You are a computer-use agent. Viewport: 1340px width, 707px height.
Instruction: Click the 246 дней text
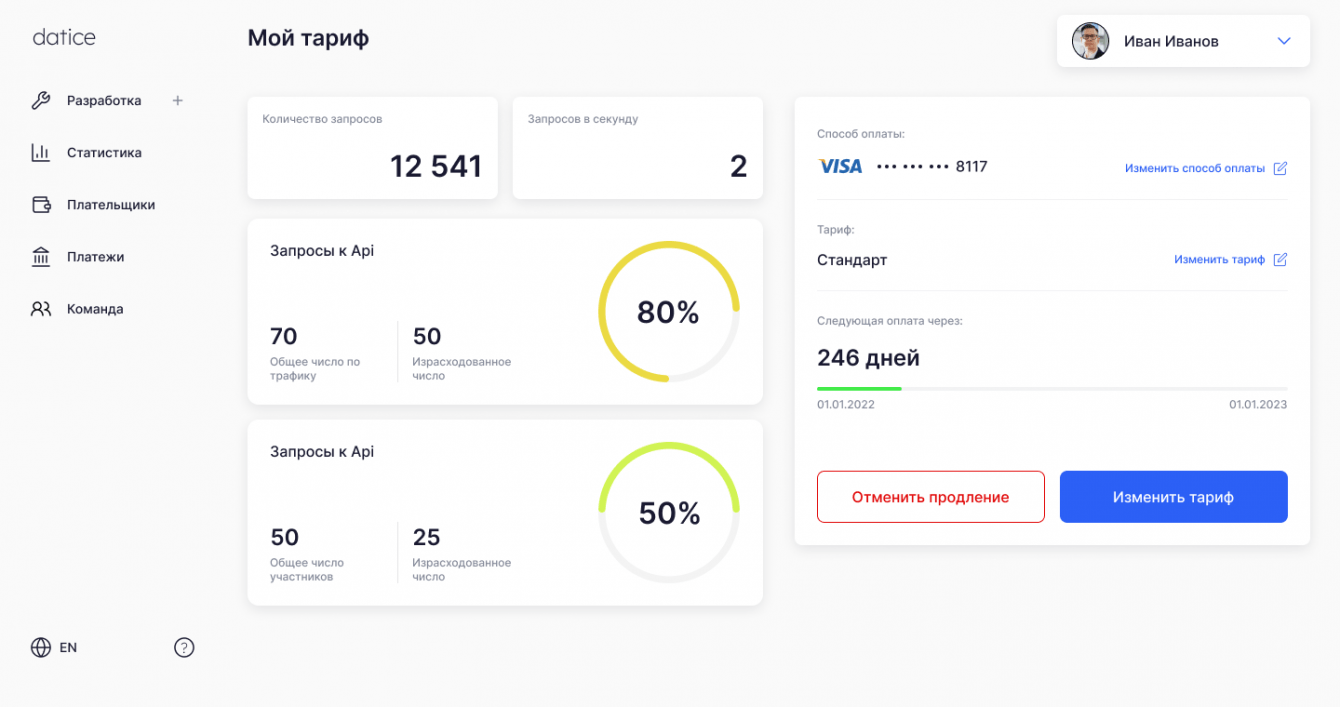868,357
